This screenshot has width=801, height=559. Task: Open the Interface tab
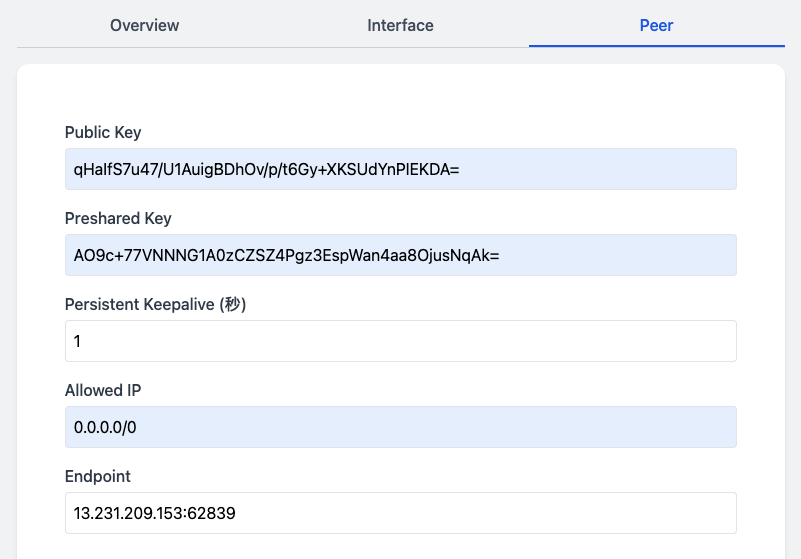click(400, 25)
